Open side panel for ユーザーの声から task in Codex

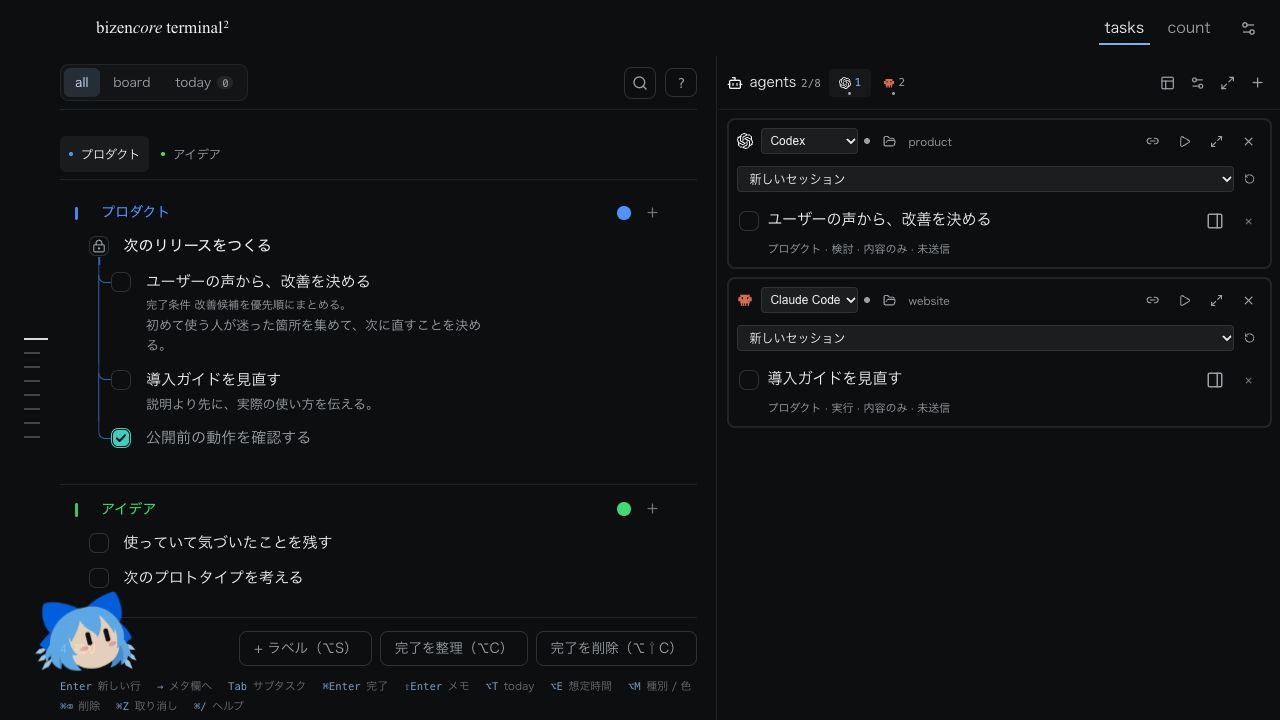1215,221
